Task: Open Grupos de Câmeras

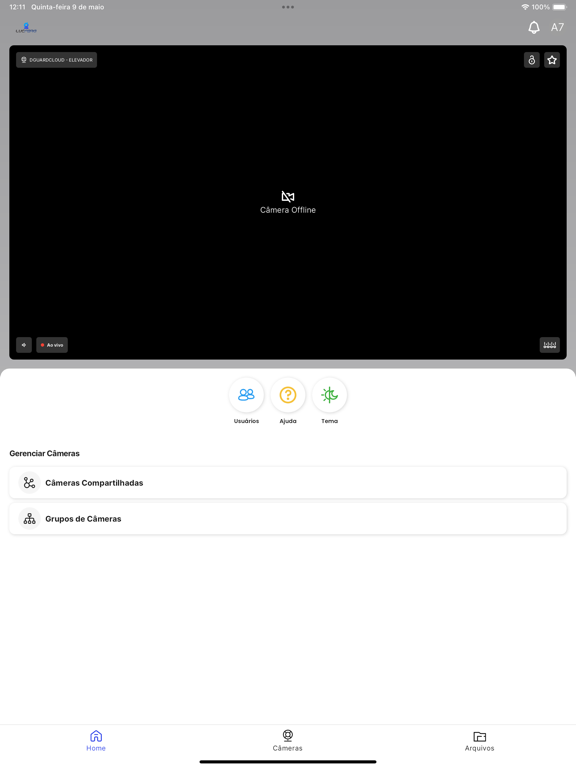Action: (288, 519)
